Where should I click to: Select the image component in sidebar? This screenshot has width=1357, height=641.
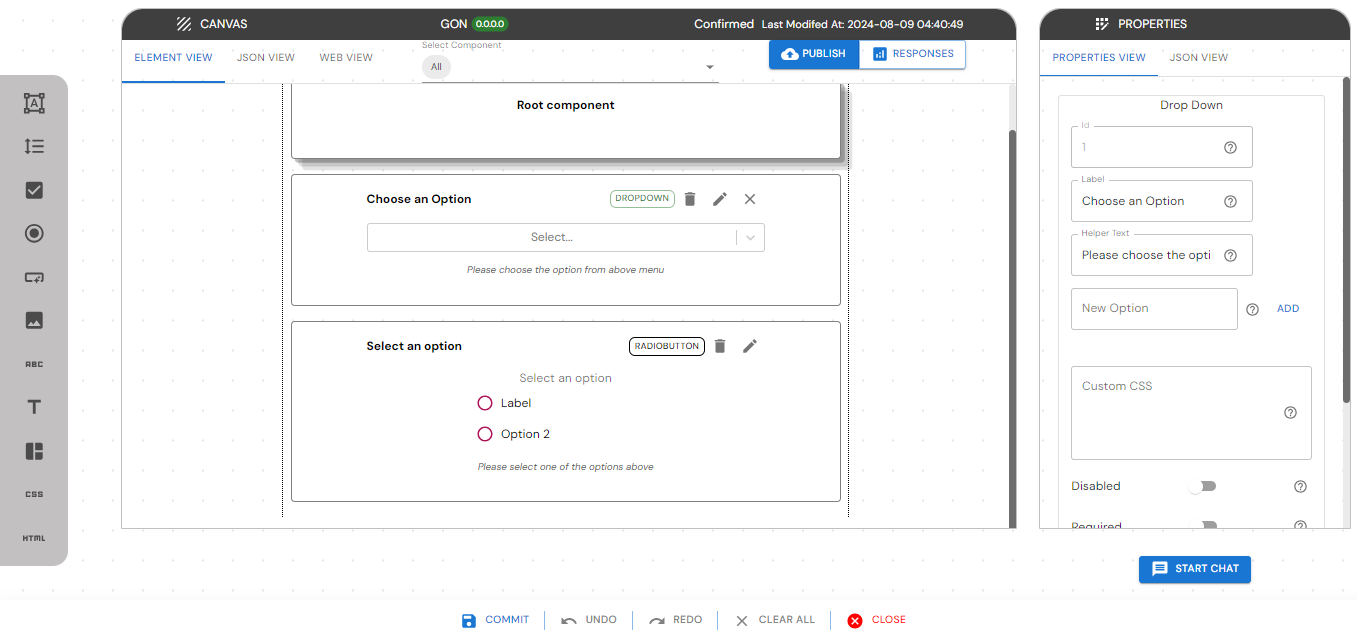34,321
